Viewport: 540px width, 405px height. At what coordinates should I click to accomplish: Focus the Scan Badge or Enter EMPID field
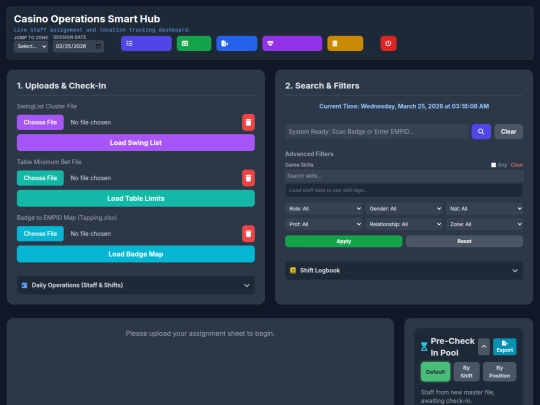[376, 132]
